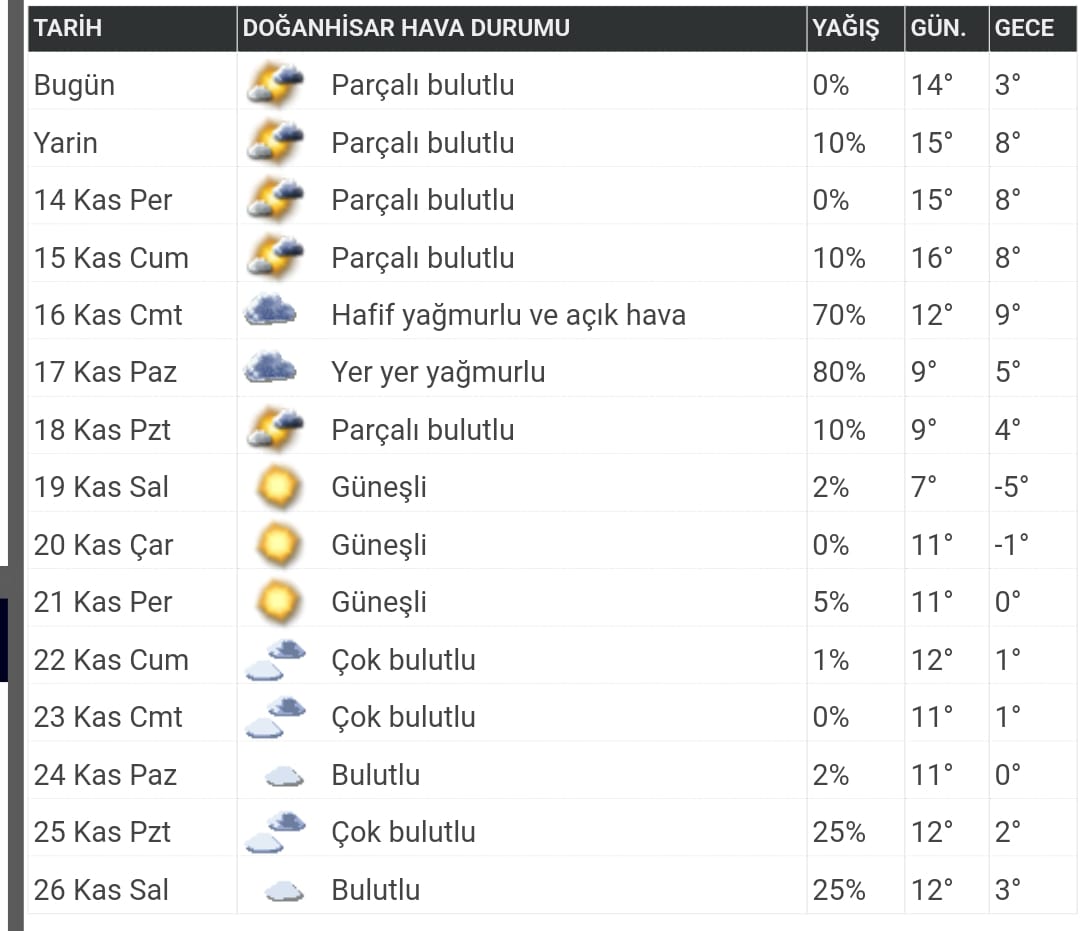The image size is (1080, 931).
Task: Click the sun icon for 21 Kas Per
Action: [x=278, y=602]
